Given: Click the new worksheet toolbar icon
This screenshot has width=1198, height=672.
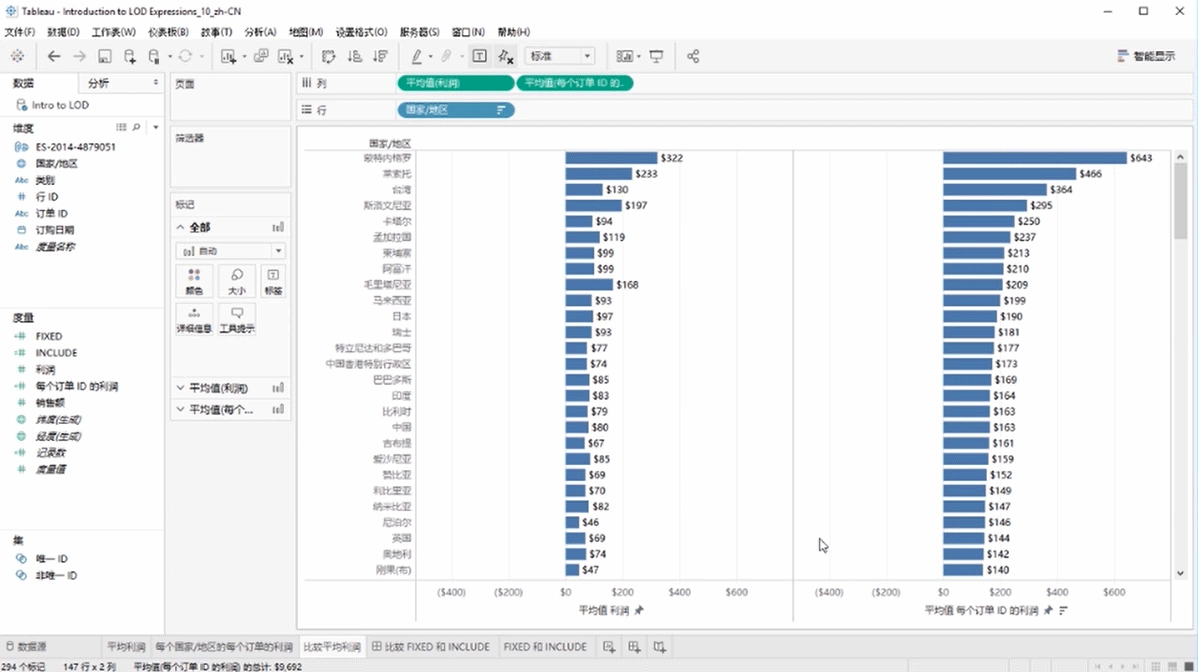Looking at the screenshot, I should [228, 57].
